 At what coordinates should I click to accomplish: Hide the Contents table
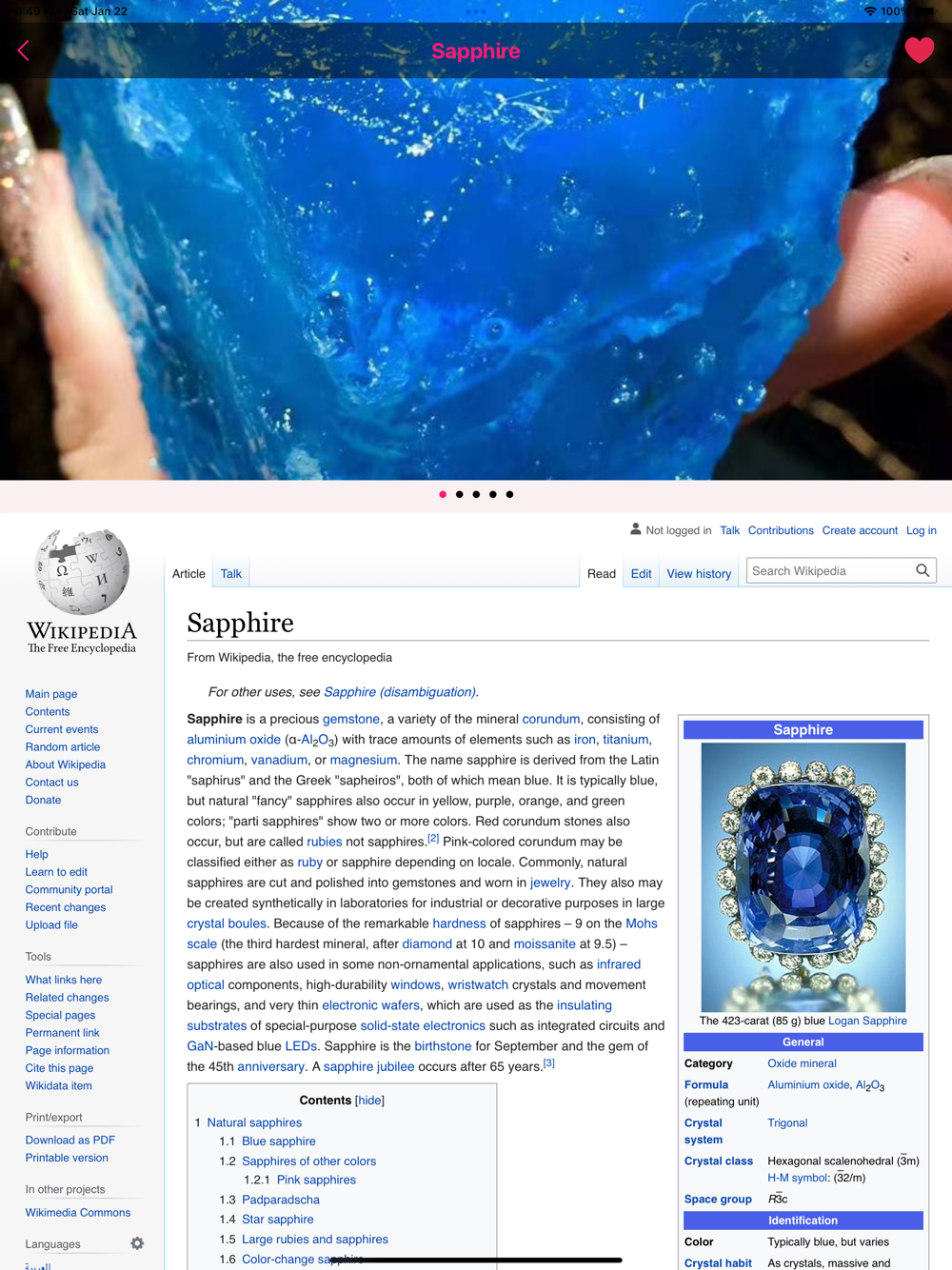[369, 1100]
